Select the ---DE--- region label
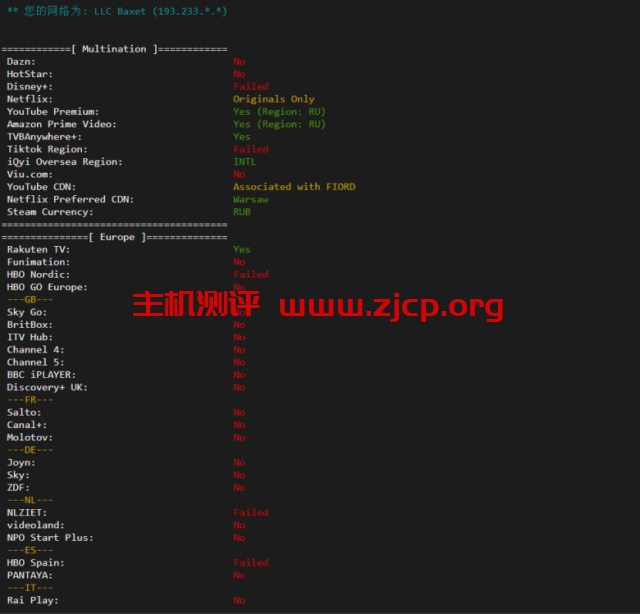This screenshot has width=640, height=614. tap(30, 450)
